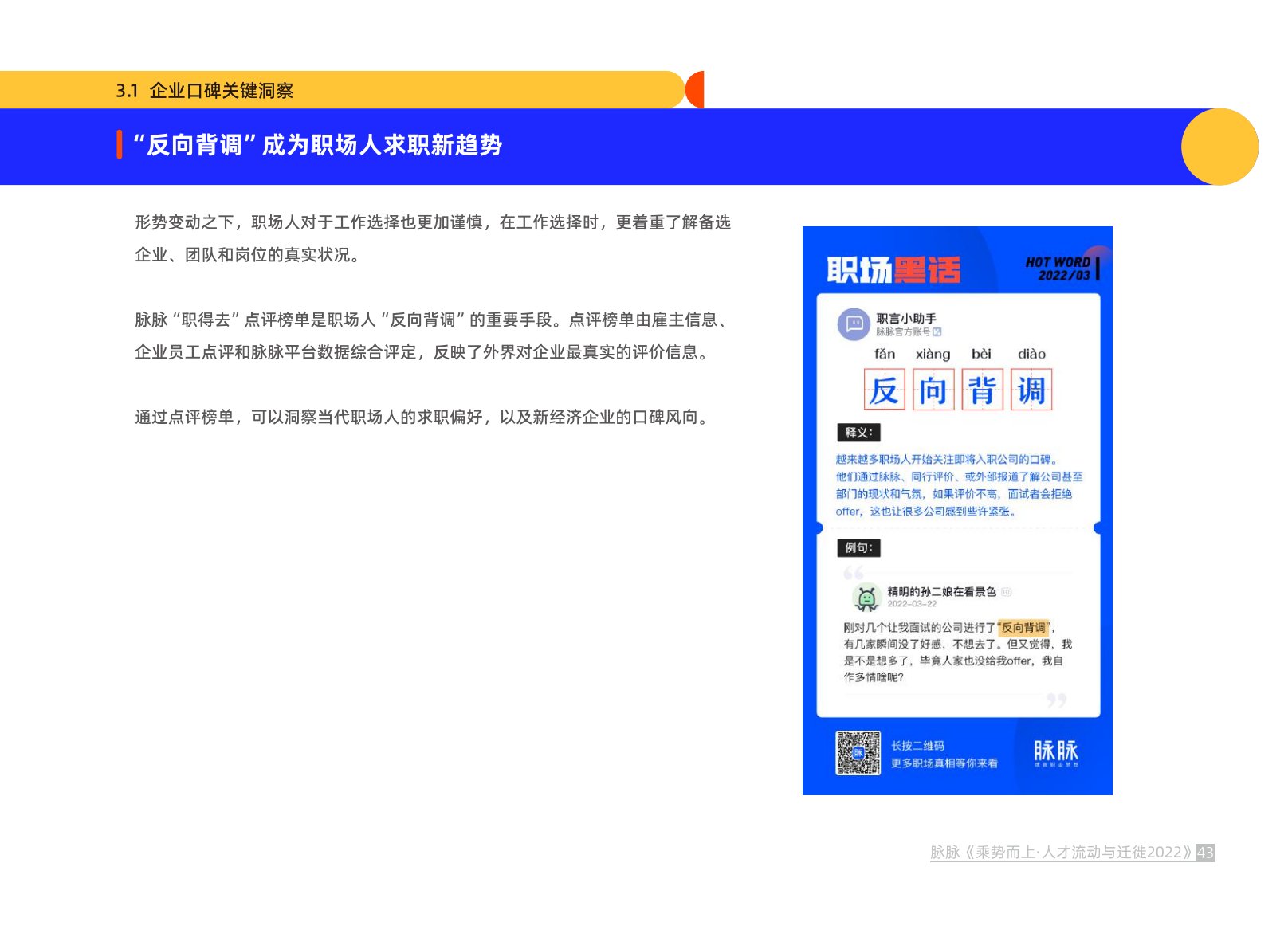The image size is (1288, 949).
Task: Click the section header 3.1 企业口碑关键洞察
Action: (205, 91)
